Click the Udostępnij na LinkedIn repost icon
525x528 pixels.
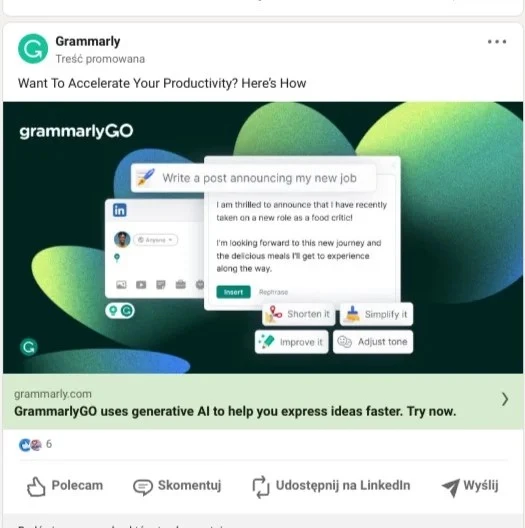pos(261,487)
